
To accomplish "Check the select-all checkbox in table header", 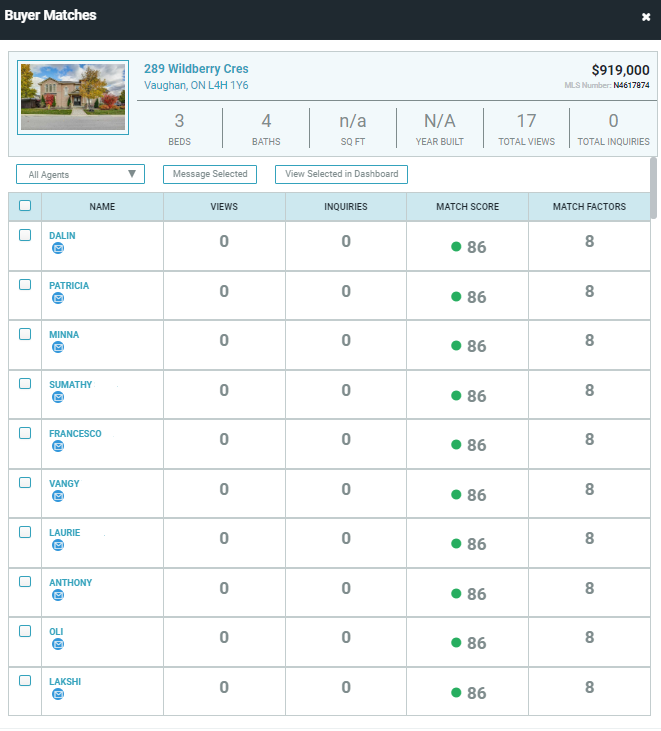I will 25,206.
